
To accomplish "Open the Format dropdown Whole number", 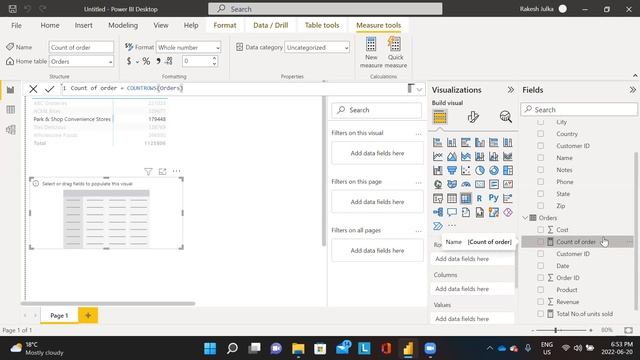I will coord(189,47).
